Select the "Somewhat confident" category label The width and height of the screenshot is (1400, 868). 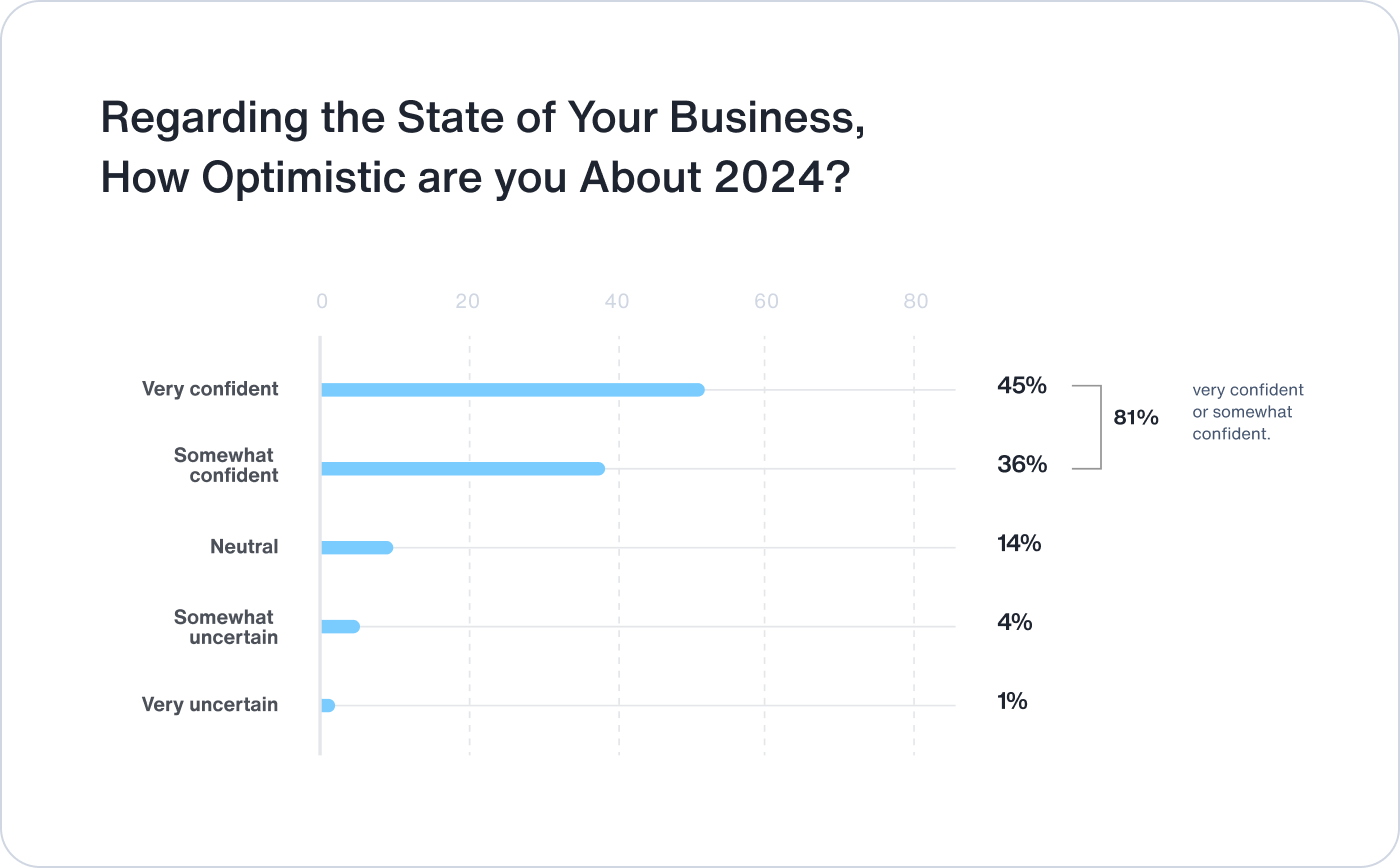tap(227, 465)
